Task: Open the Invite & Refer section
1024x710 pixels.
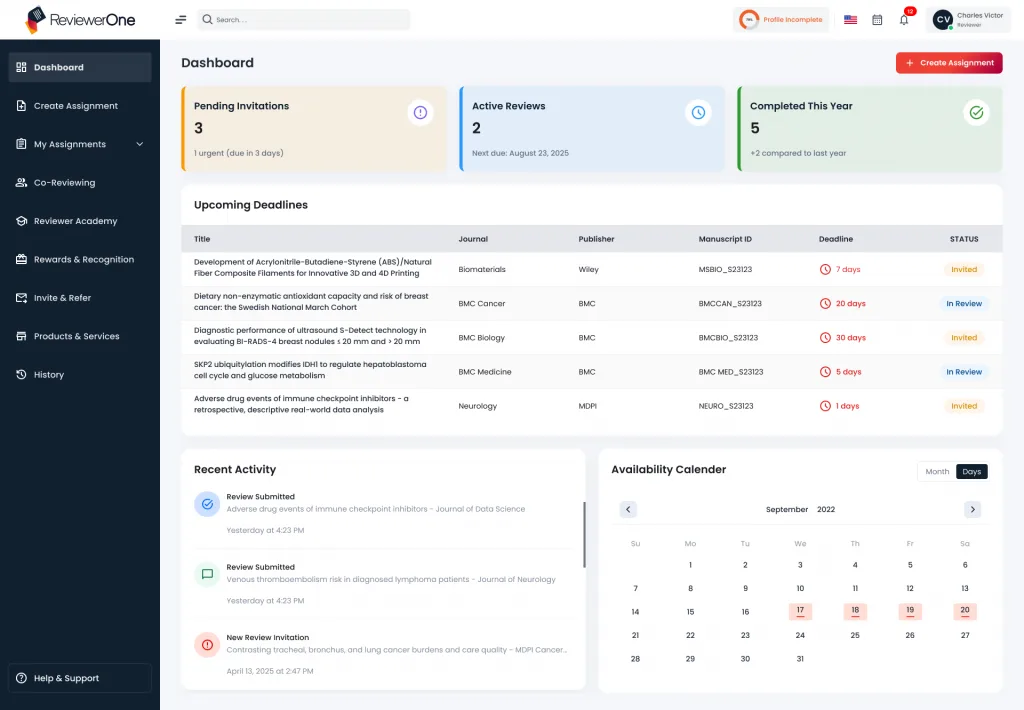Action: tap(22, 297)
